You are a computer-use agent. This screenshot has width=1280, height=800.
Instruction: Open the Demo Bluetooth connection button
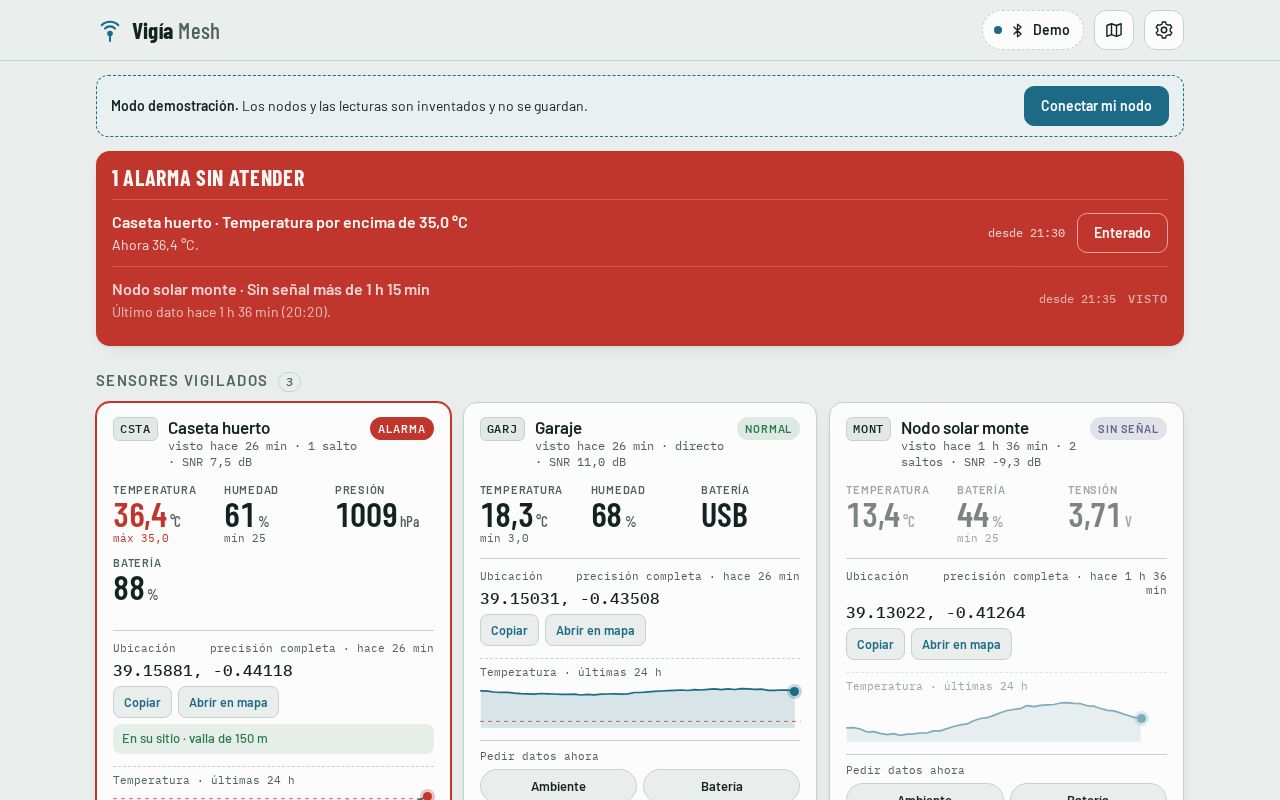[1033, 30]
